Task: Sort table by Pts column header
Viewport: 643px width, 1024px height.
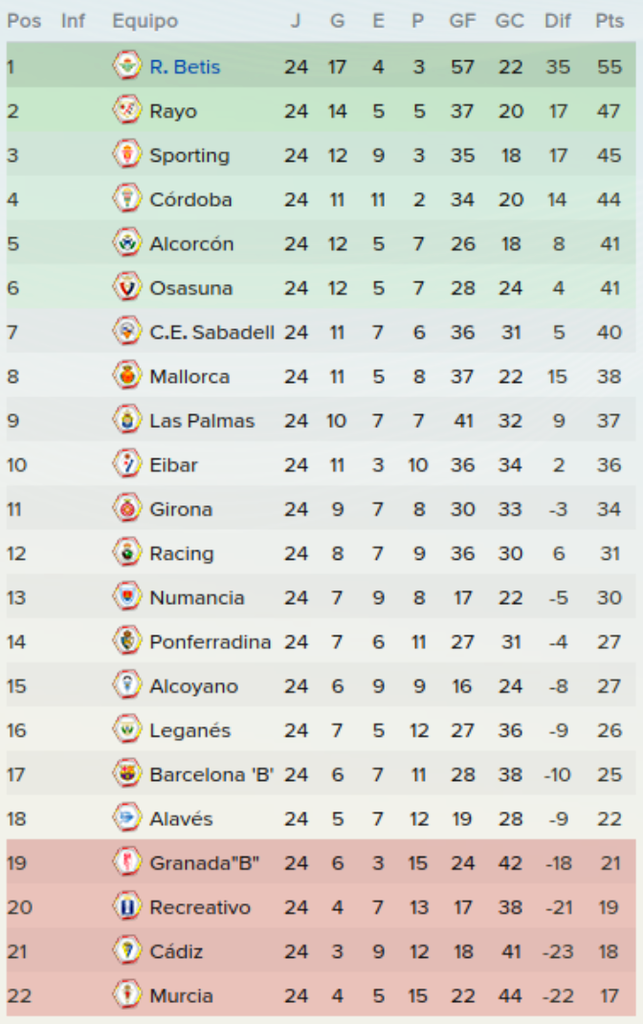Action: tap(609, 21)
